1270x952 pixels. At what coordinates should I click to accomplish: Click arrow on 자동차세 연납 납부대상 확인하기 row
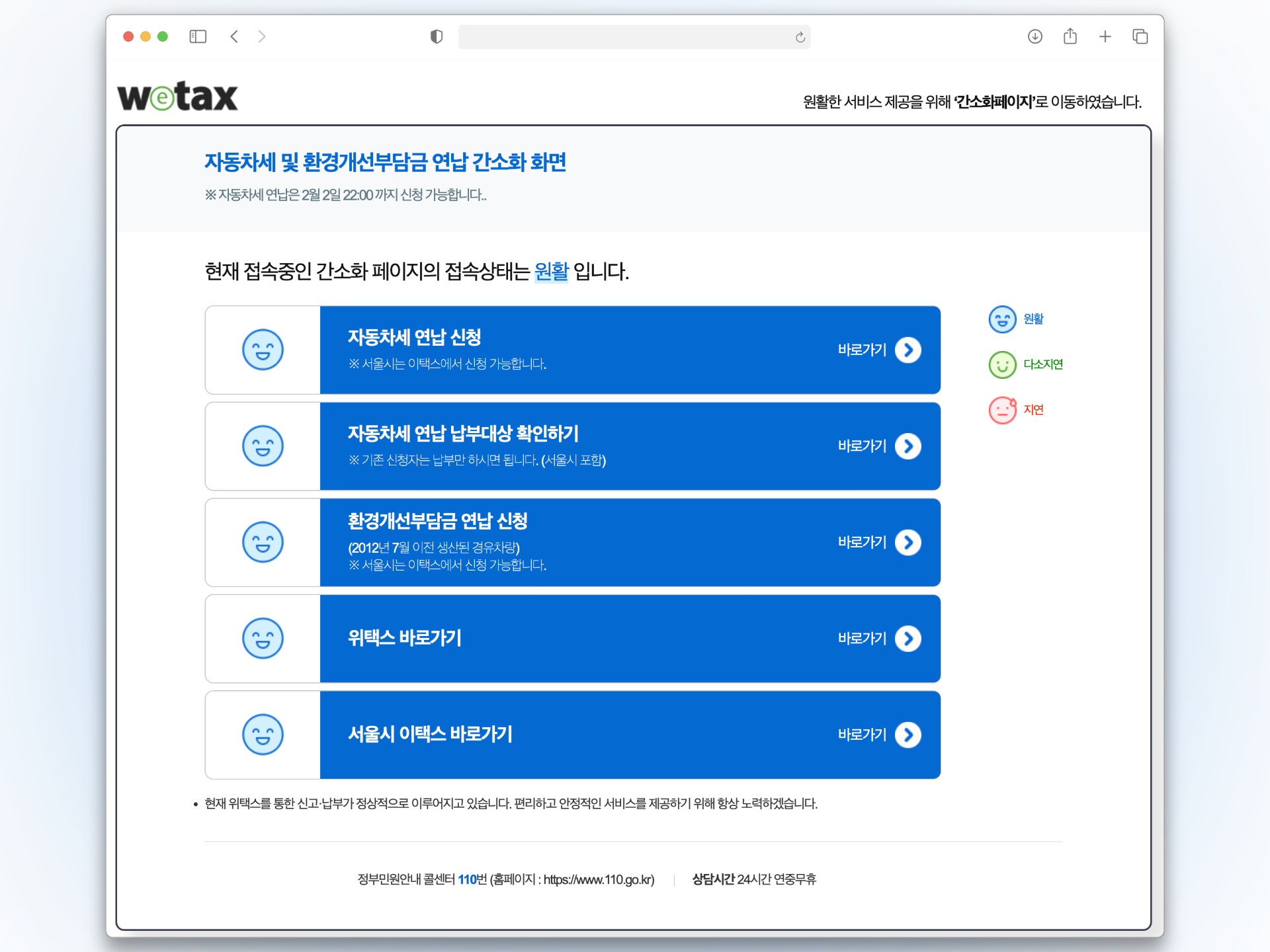tap(908, 446)
